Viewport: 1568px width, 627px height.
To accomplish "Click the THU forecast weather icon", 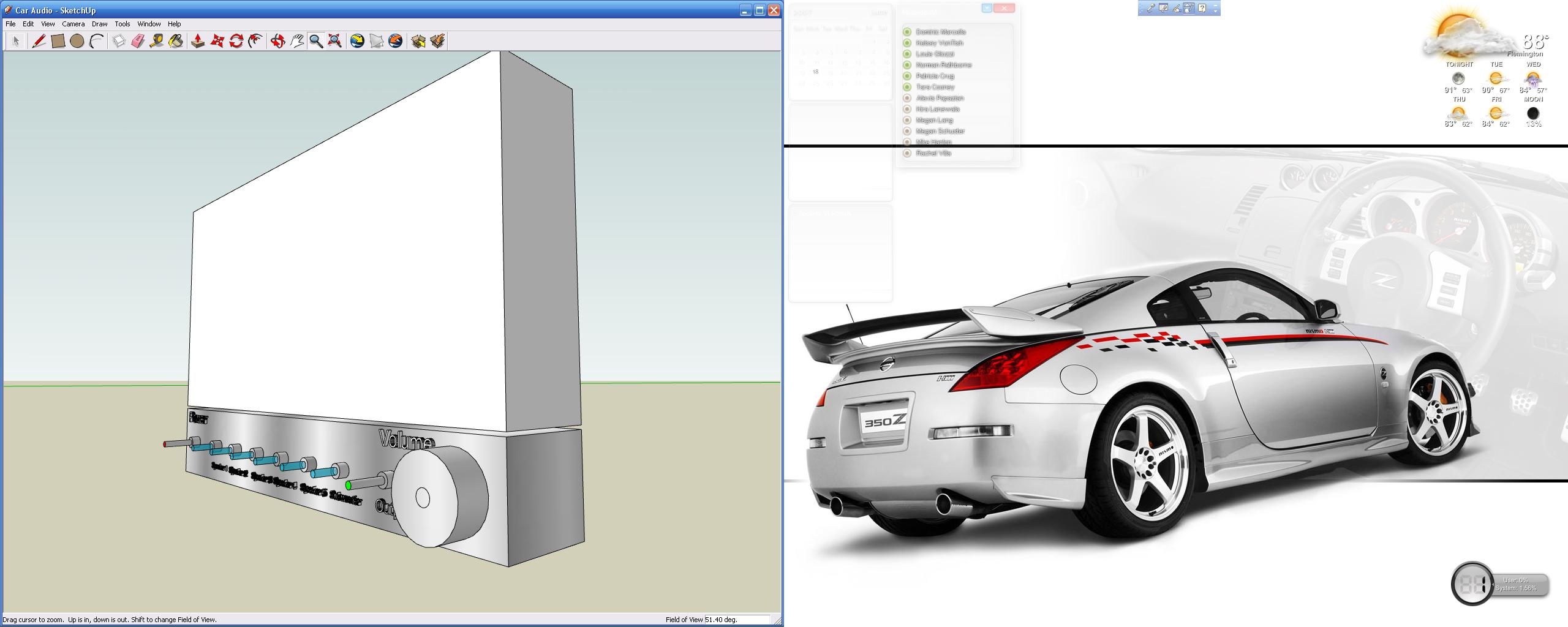I will click(1458, 113).
